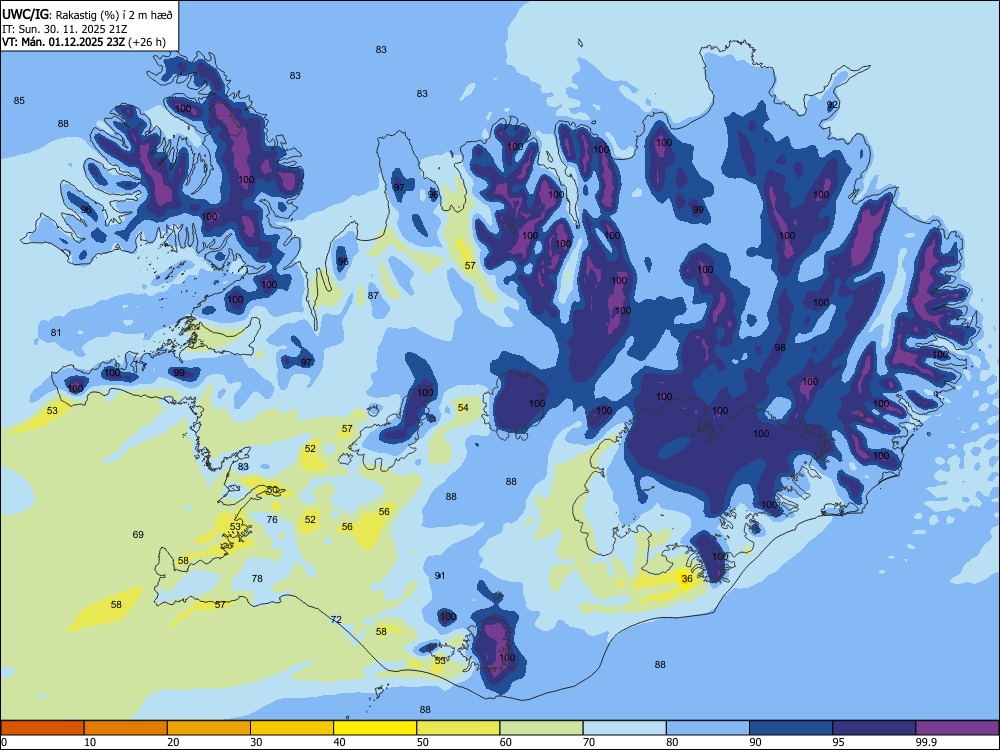
Task: Select the bright yellow 40–50 legend swatch
Action: click(375, 728)
